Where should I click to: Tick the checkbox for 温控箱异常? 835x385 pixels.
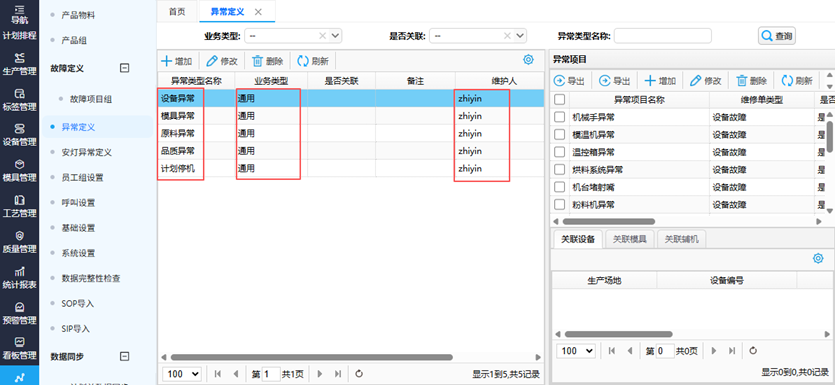pos(559,152)
